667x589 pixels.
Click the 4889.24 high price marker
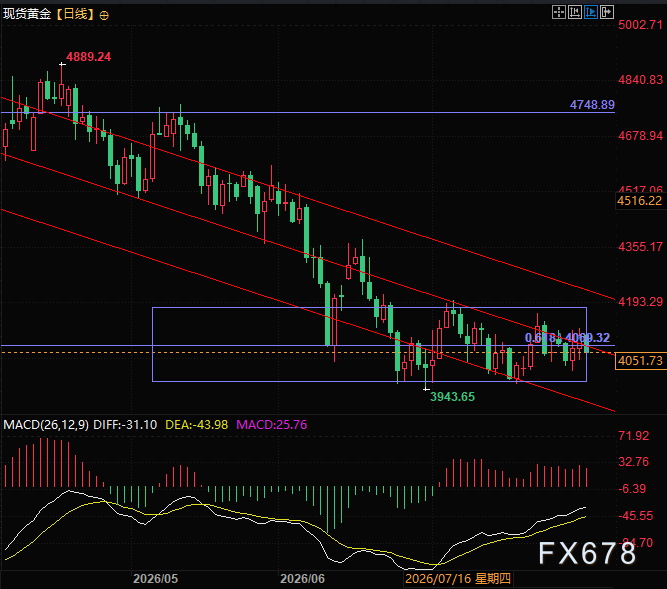click(x=88, y=57)
